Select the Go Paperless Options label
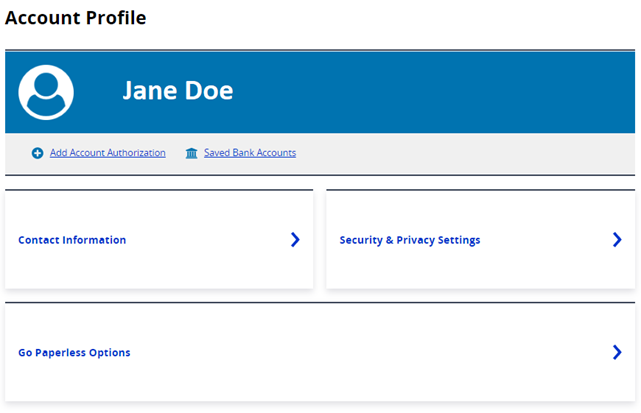641x413 pixels. [74, 352]
